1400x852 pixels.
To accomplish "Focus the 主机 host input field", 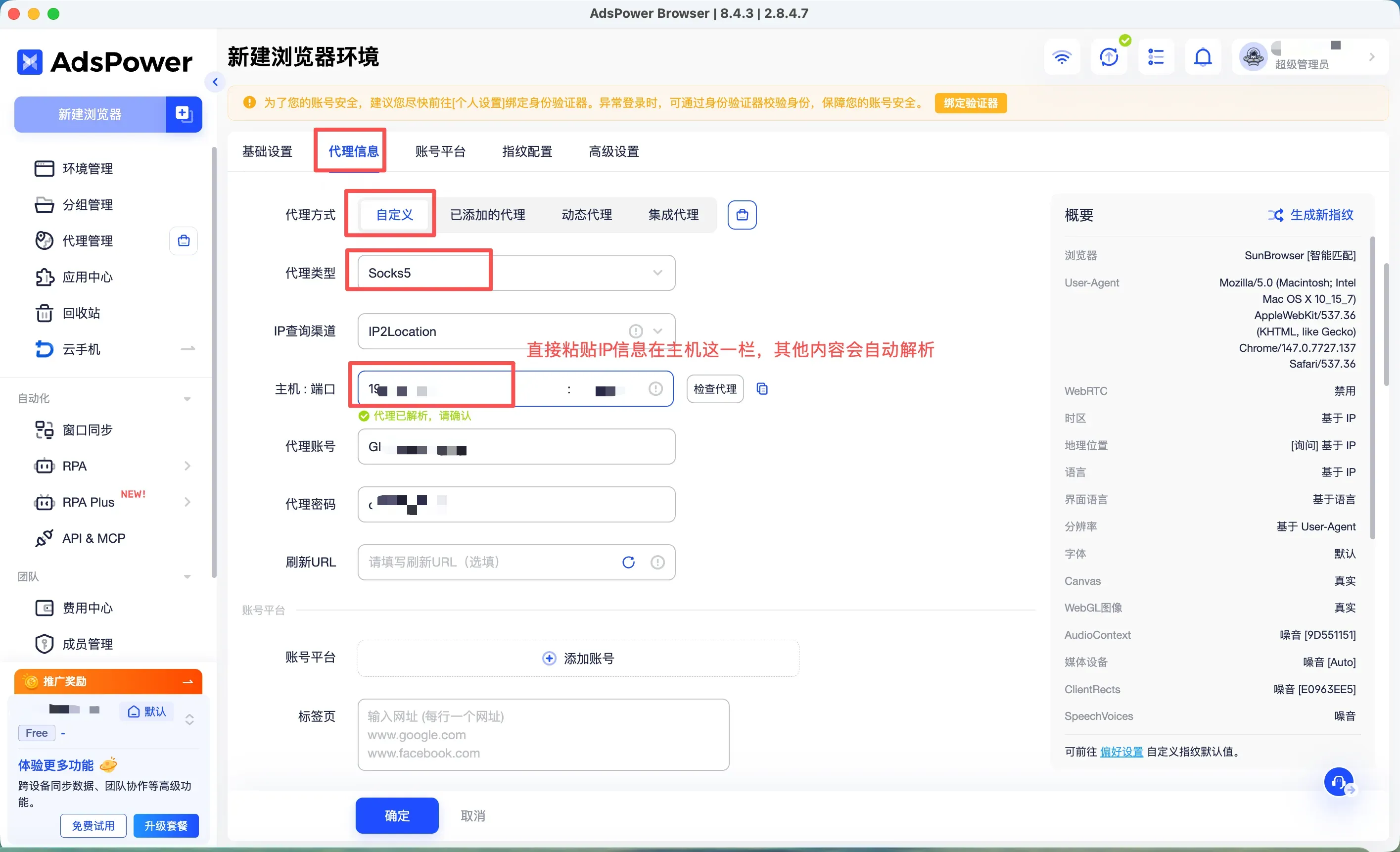I will coord(460,389).
